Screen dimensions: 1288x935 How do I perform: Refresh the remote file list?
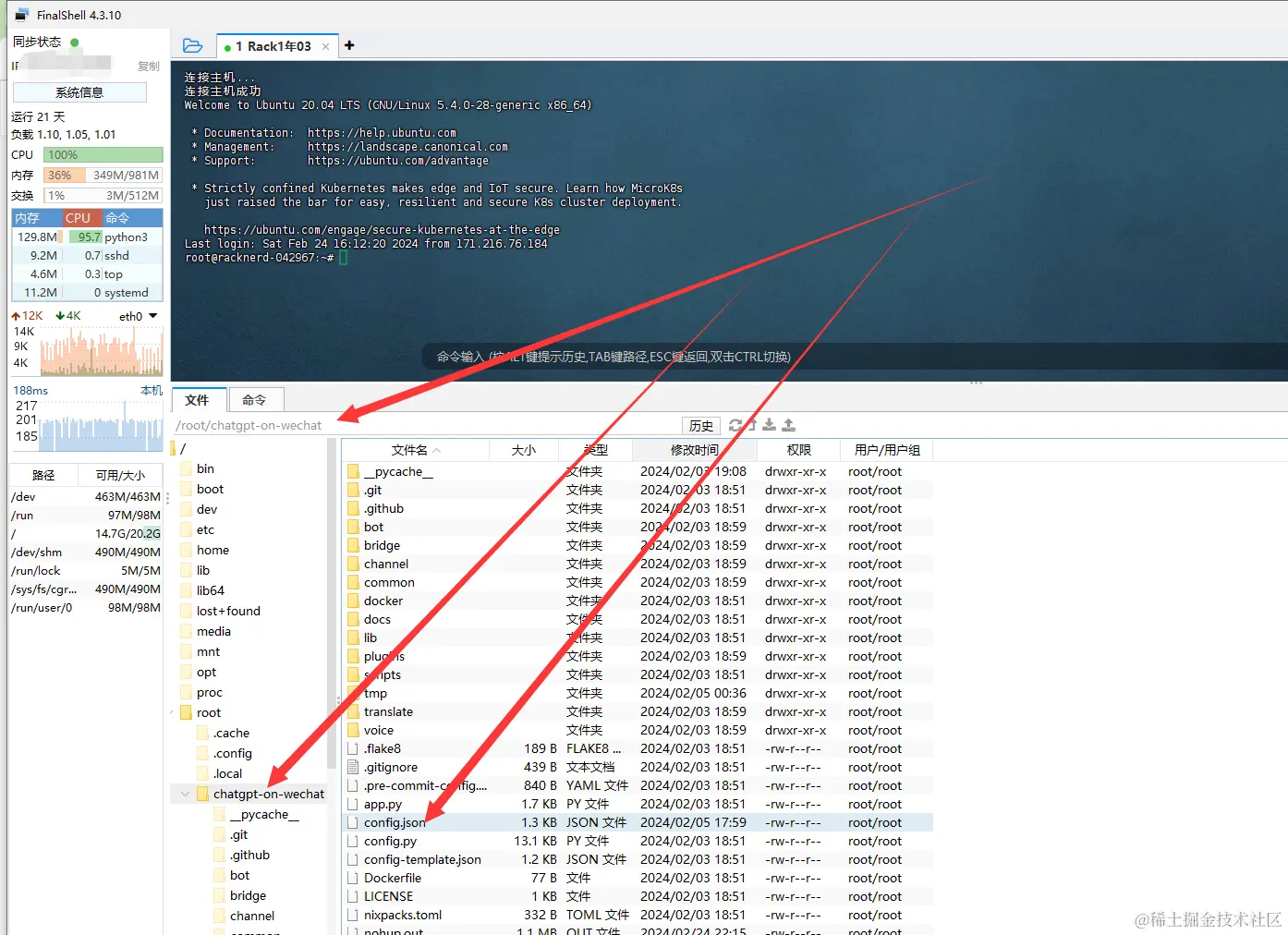click(735, 425)
